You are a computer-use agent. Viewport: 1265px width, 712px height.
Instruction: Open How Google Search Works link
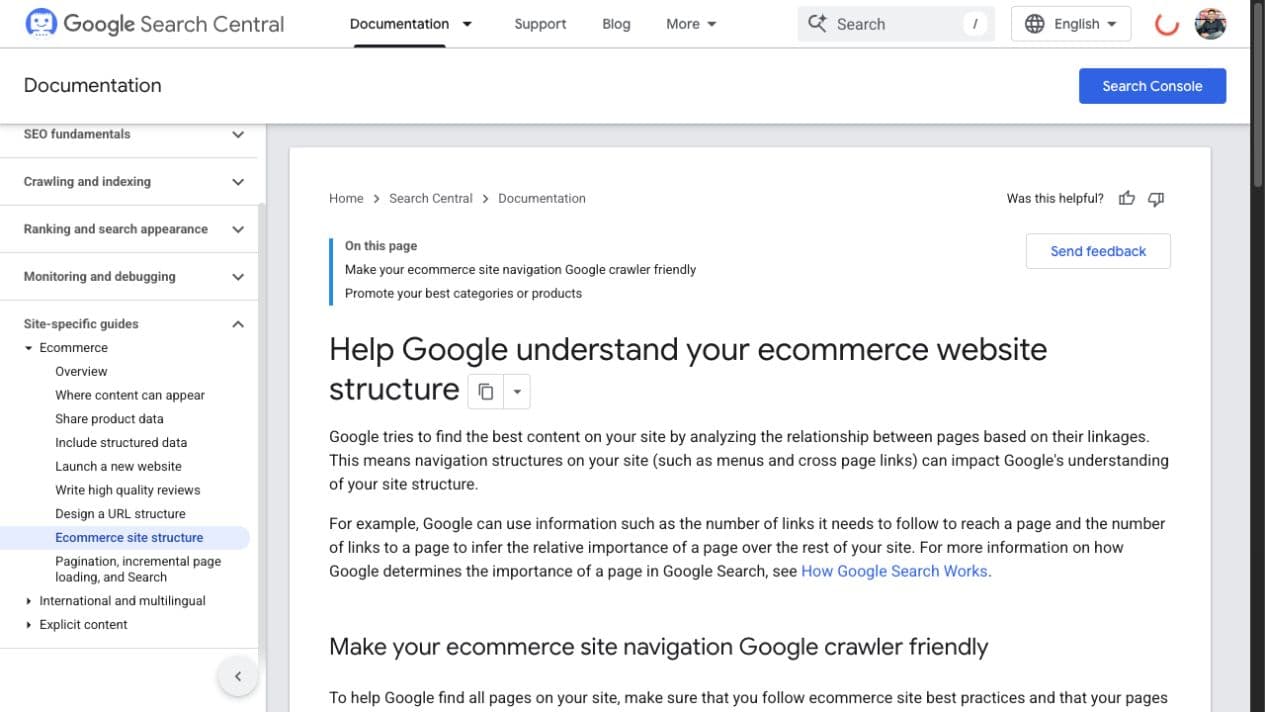(894, 571)
